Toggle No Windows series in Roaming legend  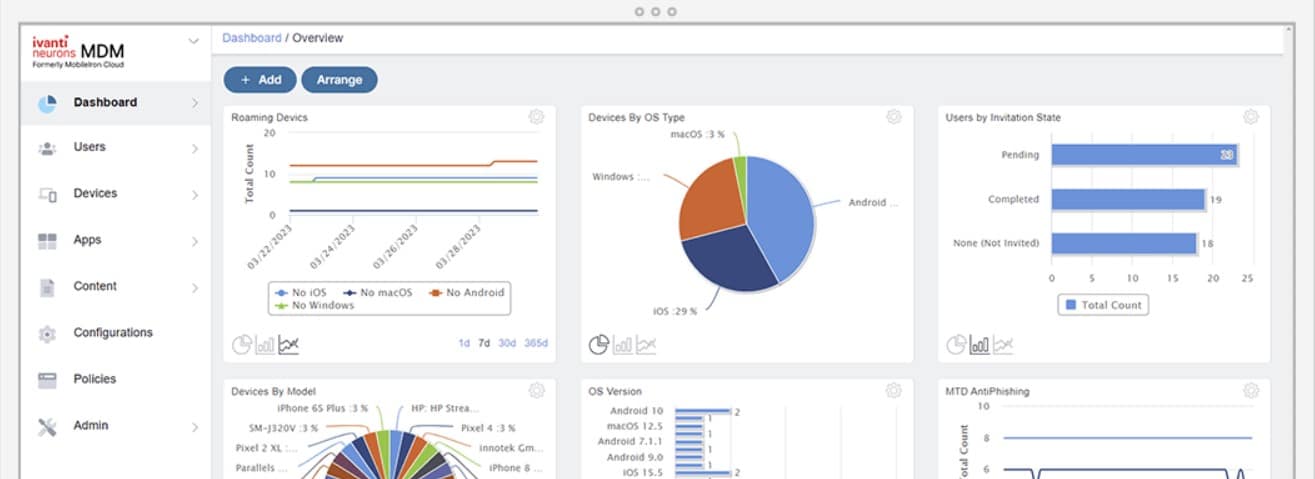pyautogui.click(x=313, y=305)
